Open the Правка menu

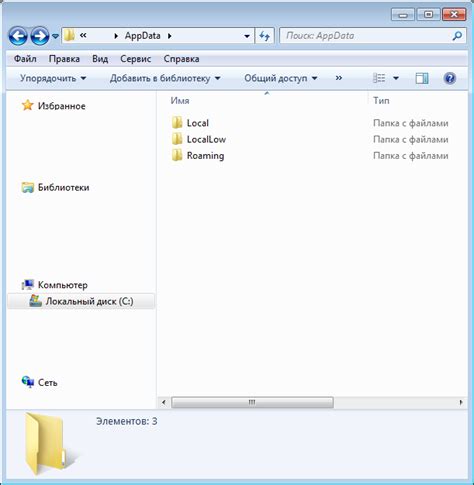(64, 59)
